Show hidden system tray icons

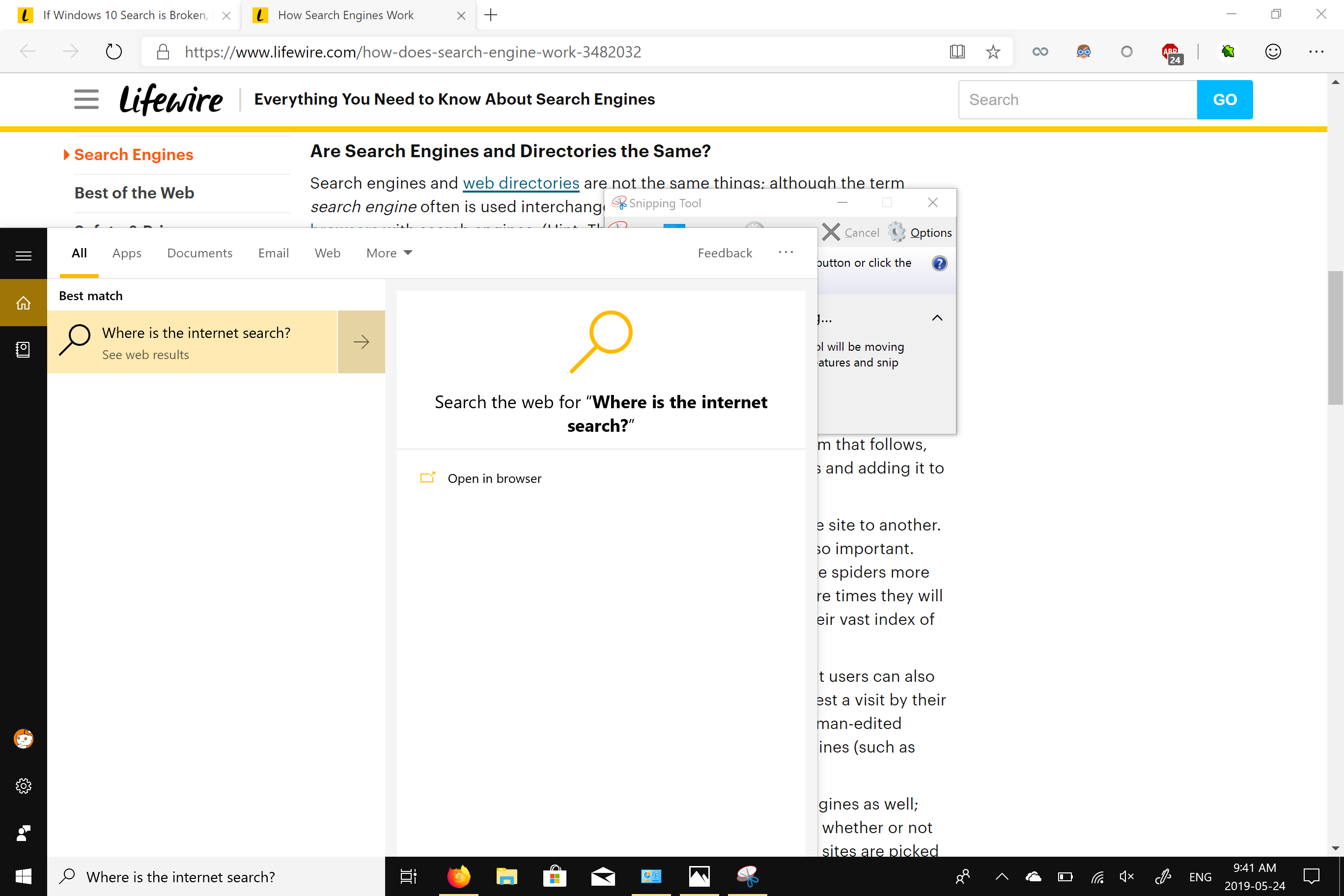coord(1002,876)
